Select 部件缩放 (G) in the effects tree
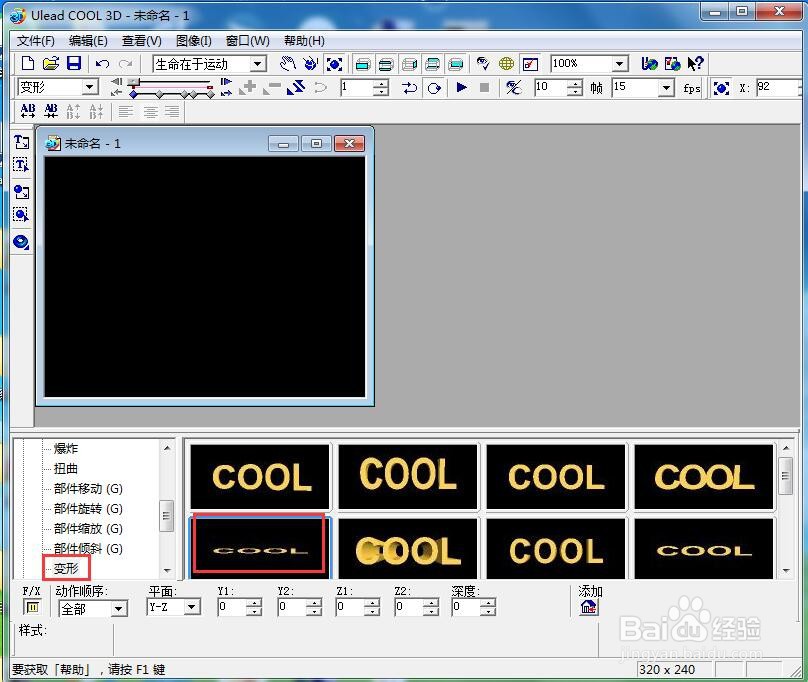The image size is (808, 682). (x=88, y=529)
